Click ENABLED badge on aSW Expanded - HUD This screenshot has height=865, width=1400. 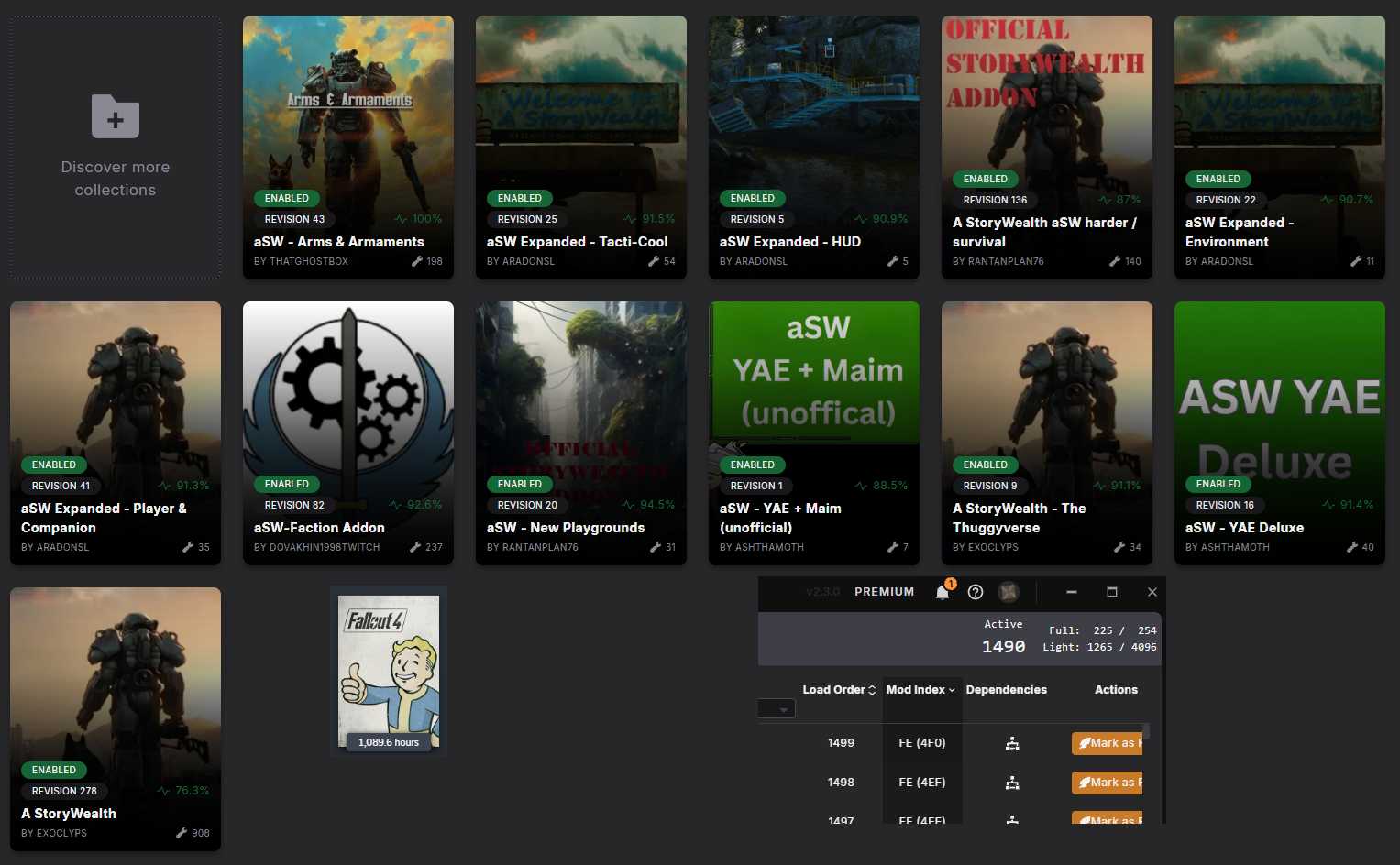coord(753,198)
